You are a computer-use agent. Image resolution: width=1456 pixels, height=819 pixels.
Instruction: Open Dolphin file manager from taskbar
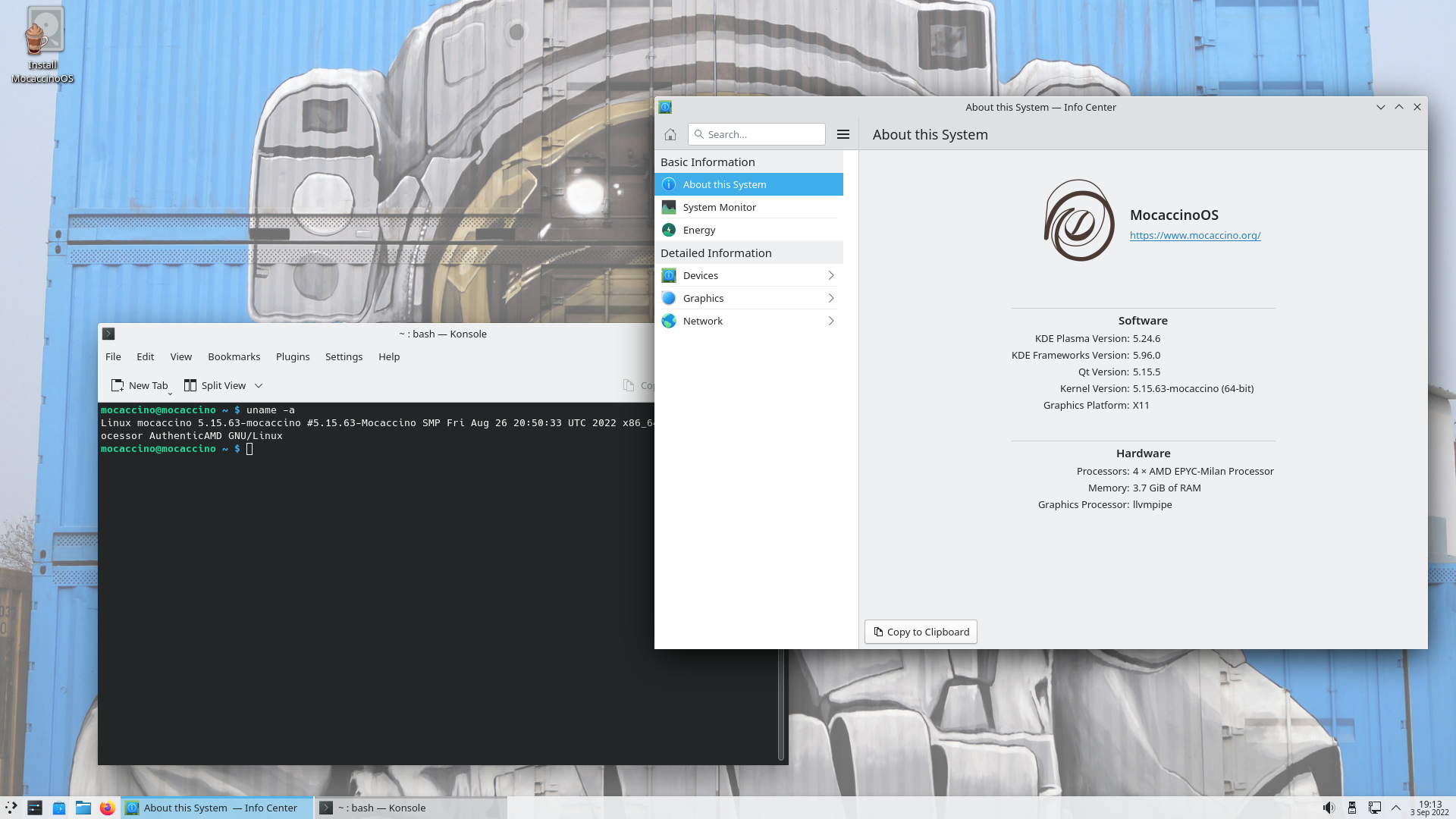(x=83, y=808)
